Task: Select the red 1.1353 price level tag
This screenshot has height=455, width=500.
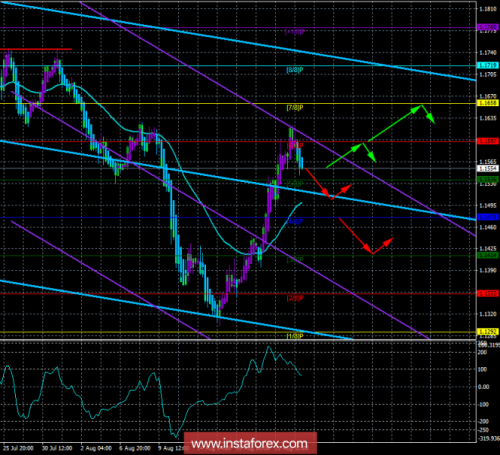Action: pos(488,293)
